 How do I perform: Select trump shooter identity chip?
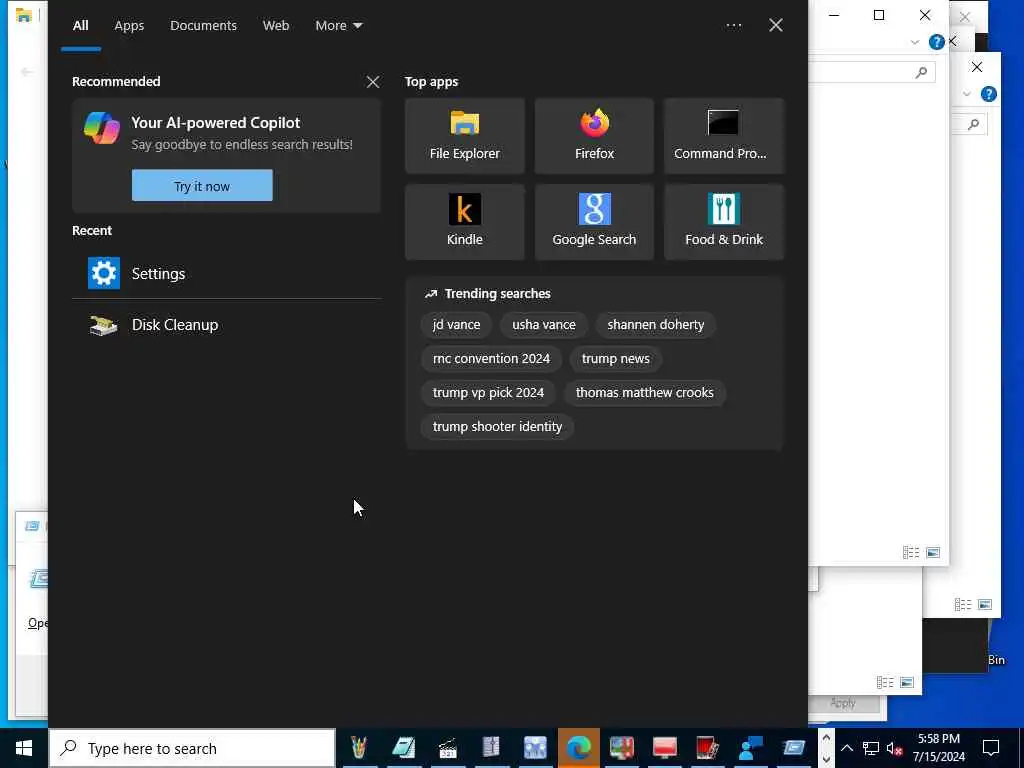497,426
